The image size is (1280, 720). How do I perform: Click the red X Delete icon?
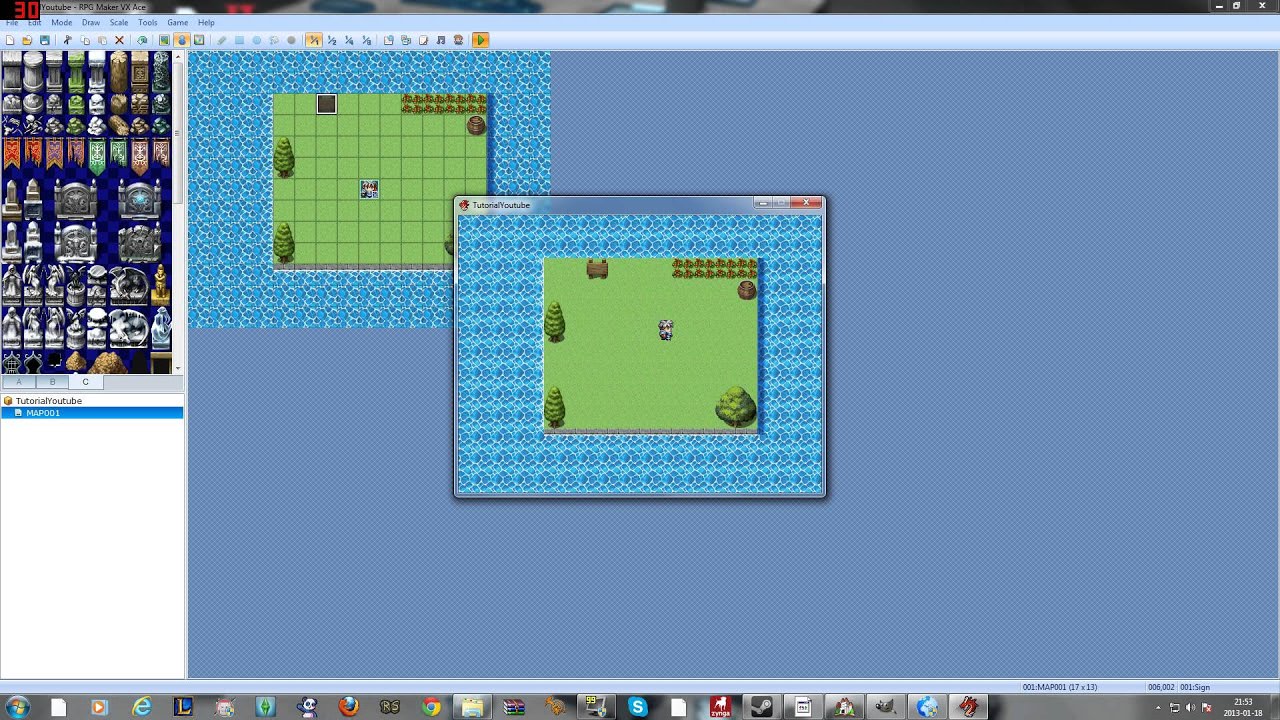pos(119,40)
